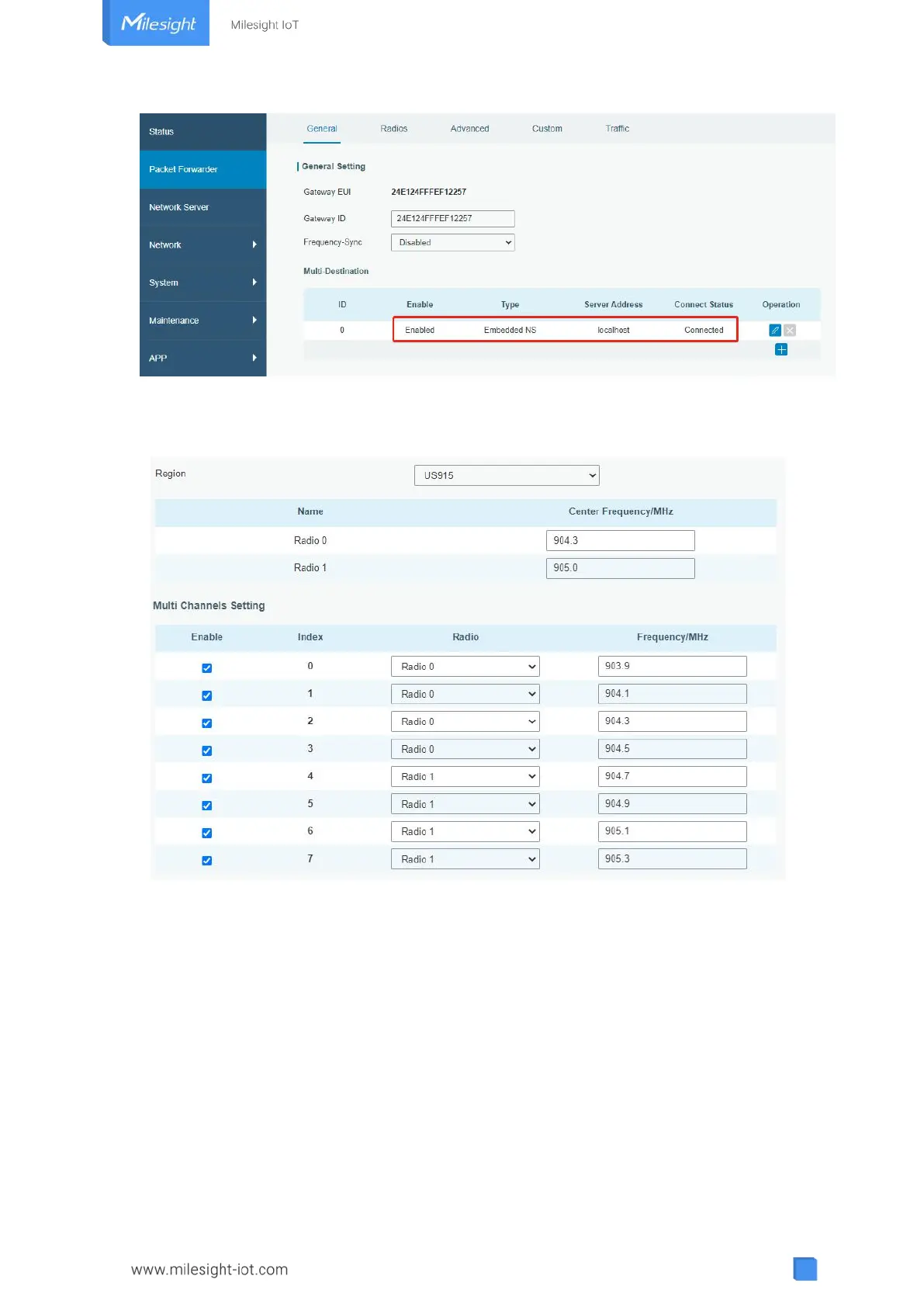Open Status in the sidebar
This screenshot has width=924, height=1307.
tap(202, 132)
